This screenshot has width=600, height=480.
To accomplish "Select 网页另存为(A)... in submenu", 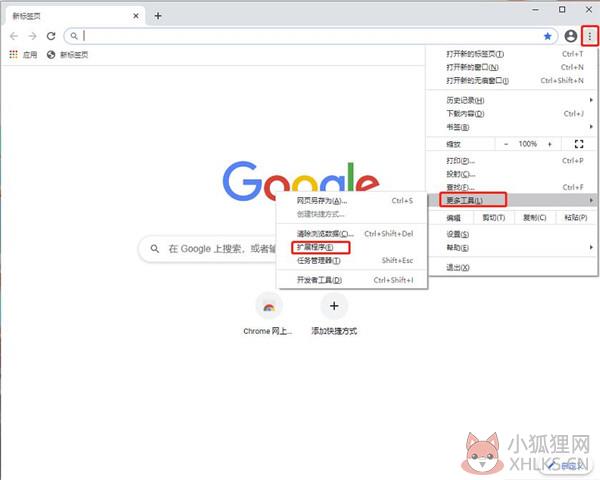I will click(351, 201).
